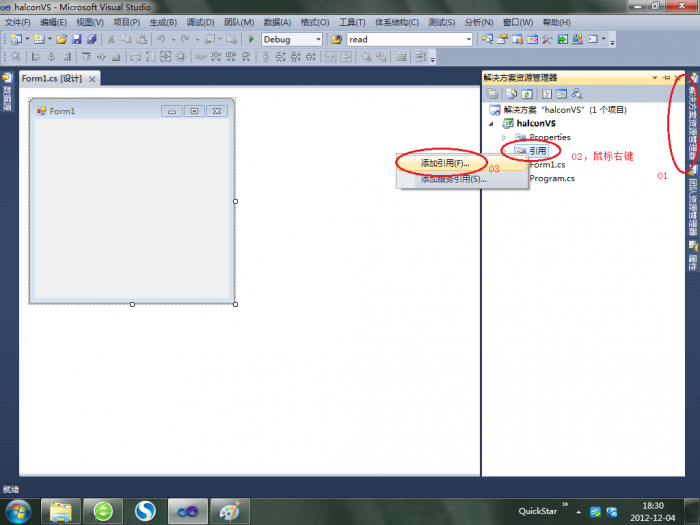Click the Align to Grid layout icon
Screen dimensions: 700x525
point(16,57)
